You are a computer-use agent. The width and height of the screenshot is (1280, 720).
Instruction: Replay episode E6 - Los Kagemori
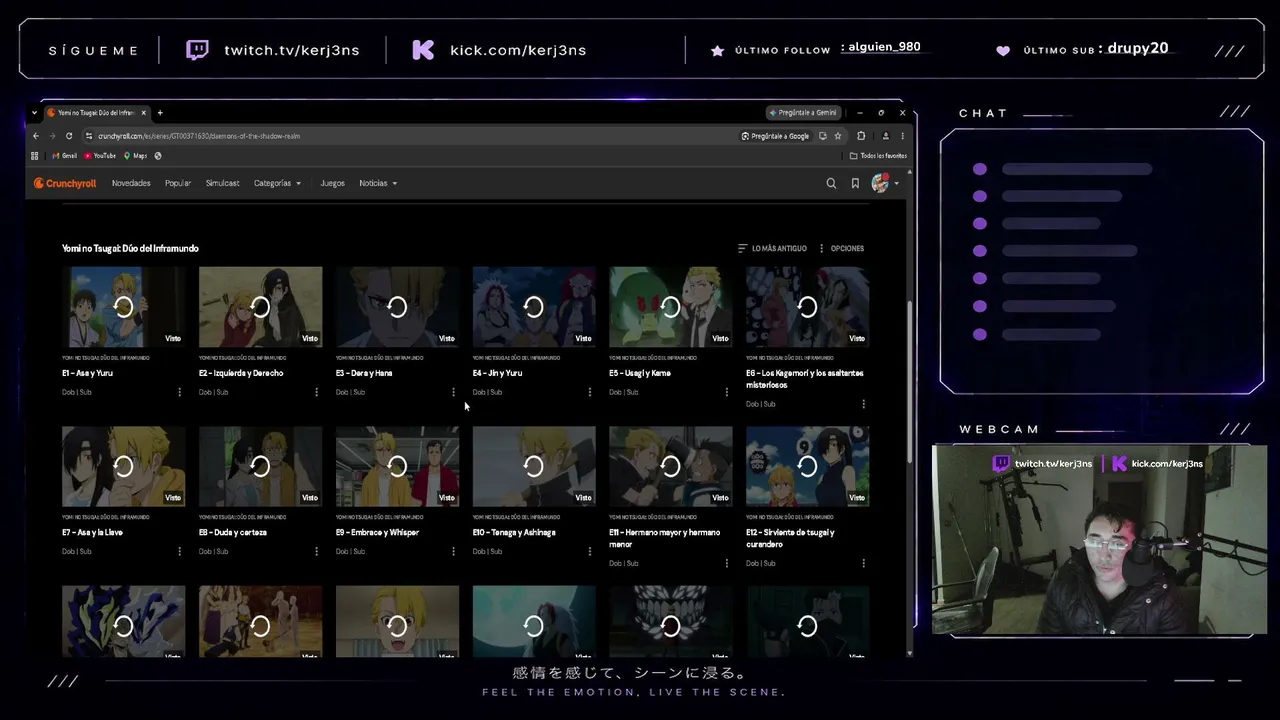point(807,307)
